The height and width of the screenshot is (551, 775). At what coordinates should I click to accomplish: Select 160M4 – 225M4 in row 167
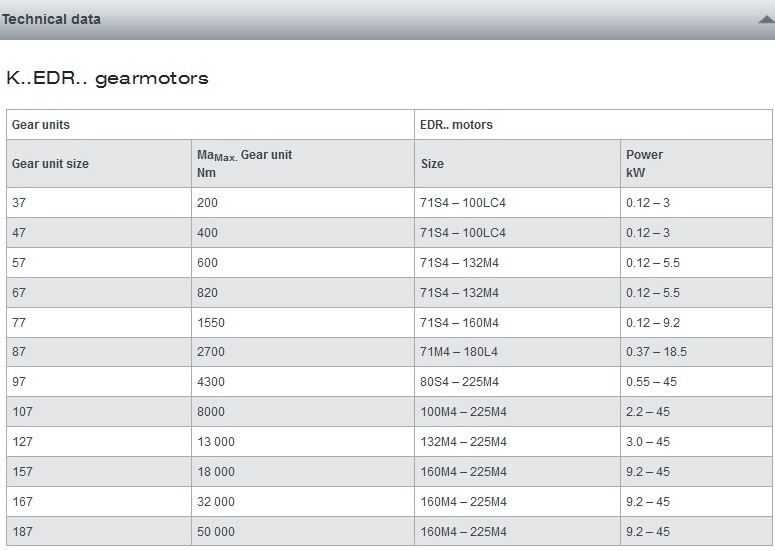click(517, 502)
